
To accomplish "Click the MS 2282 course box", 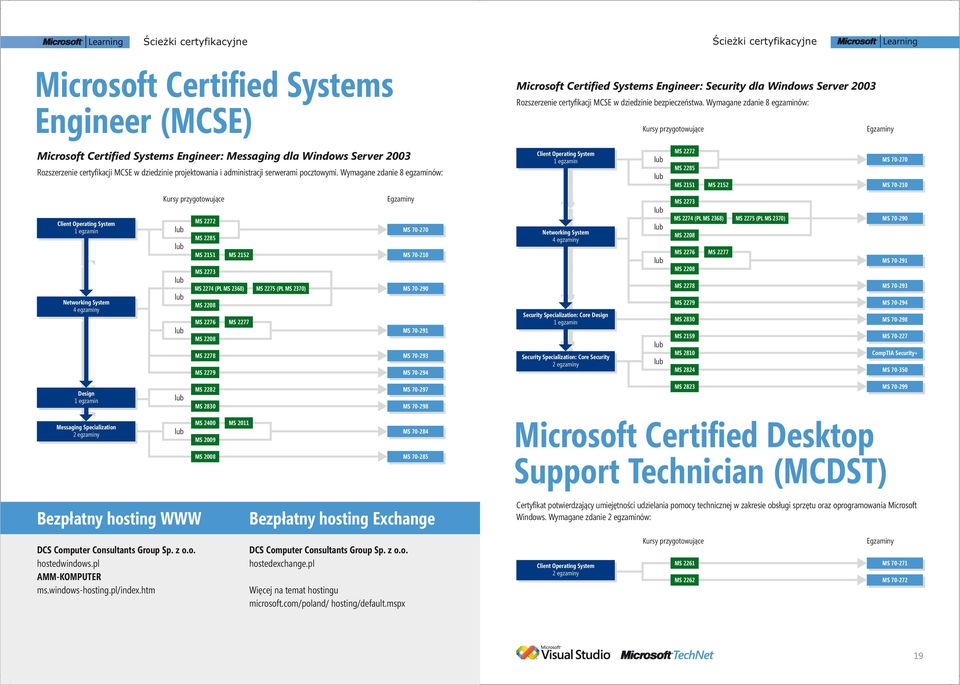I will pyautogui.click(x=205, y=389).
